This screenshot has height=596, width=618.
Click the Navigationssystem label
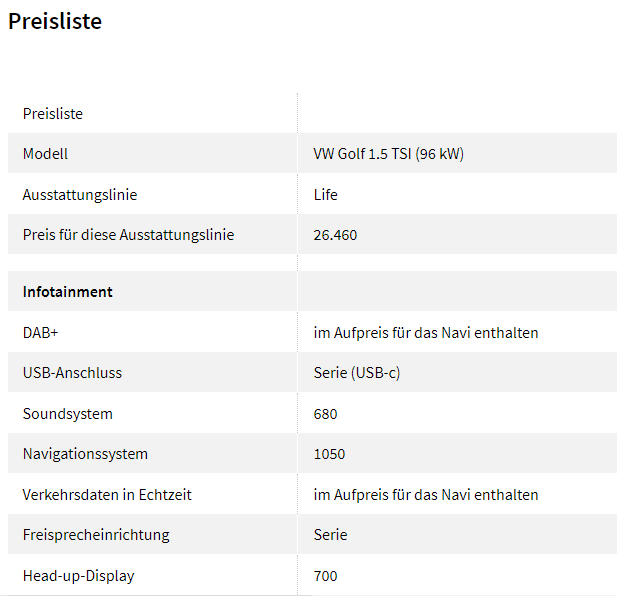(85, 454)
